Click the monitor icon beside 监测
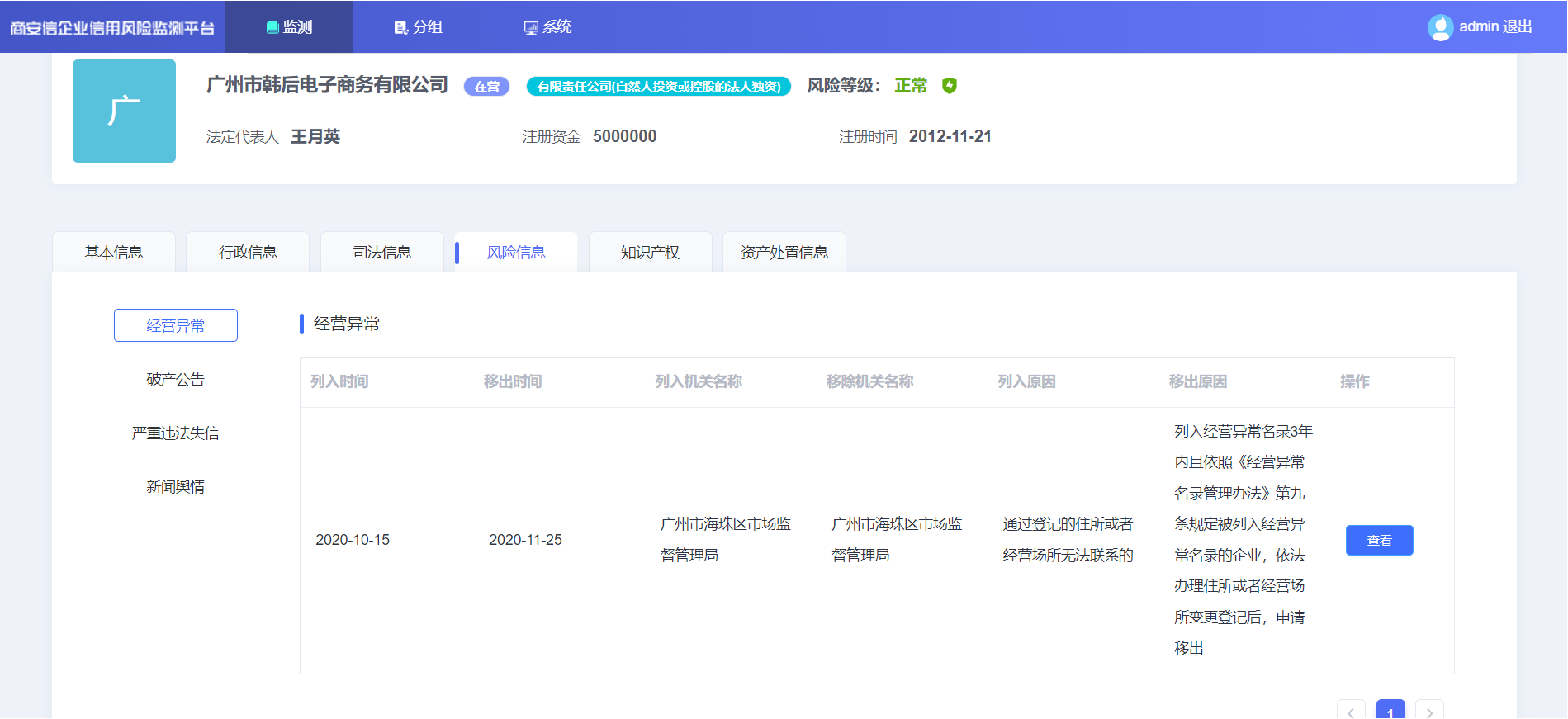The width and height of the screenshot is (1568, 719). (272, 27)
